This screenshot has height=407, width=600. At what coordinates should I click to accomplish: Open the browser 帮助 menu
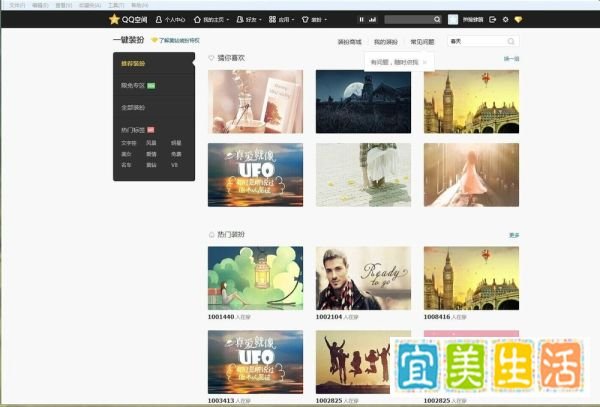pos(139,5)
